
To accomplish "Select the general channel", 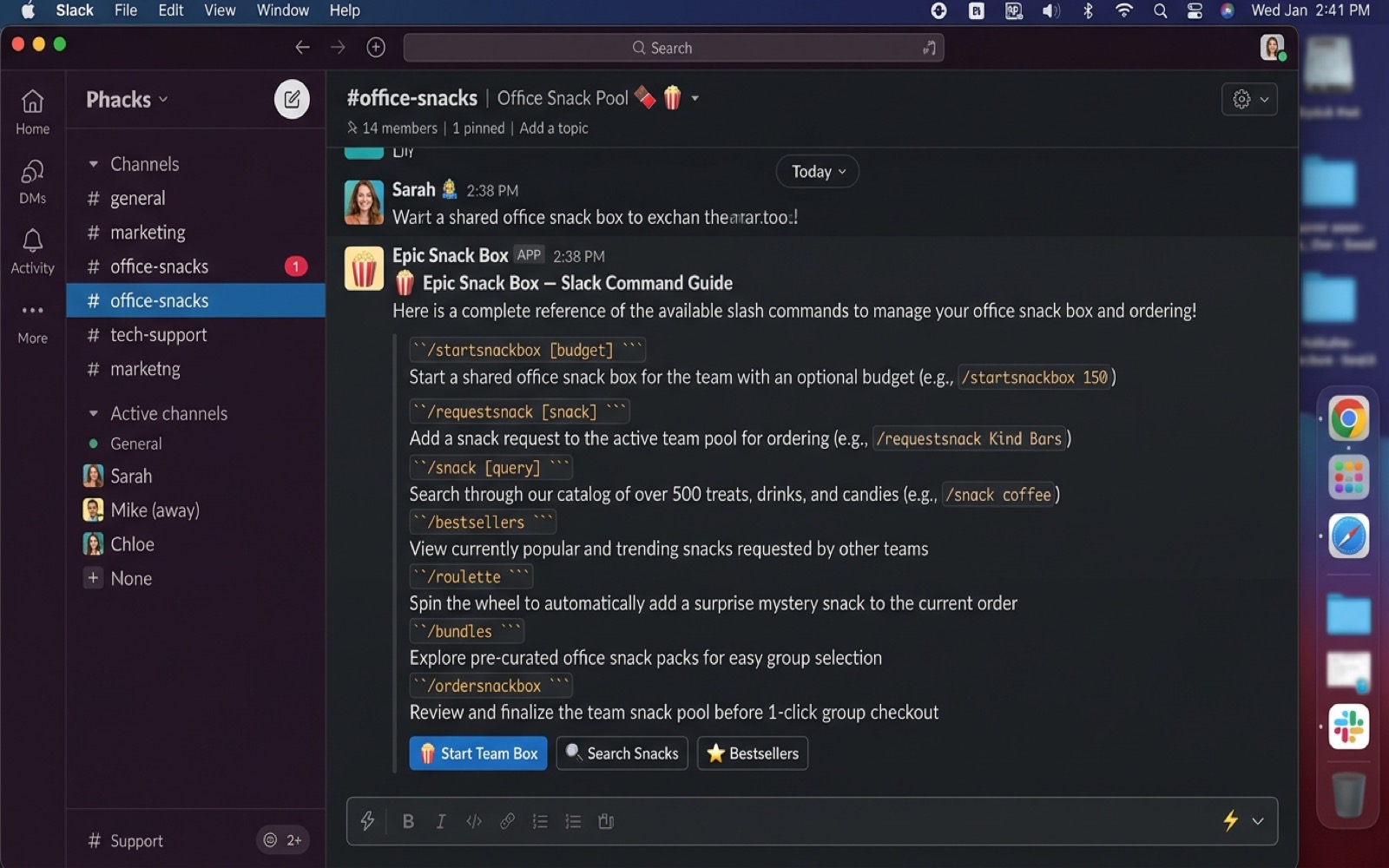I will point(196,198).
